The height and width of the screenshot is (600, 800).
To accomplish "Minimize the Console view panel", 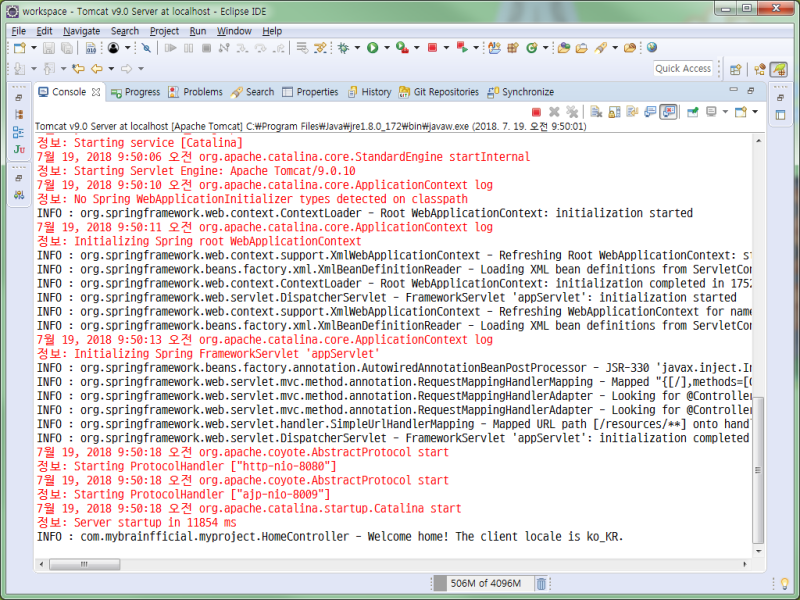I will (734, 90).
